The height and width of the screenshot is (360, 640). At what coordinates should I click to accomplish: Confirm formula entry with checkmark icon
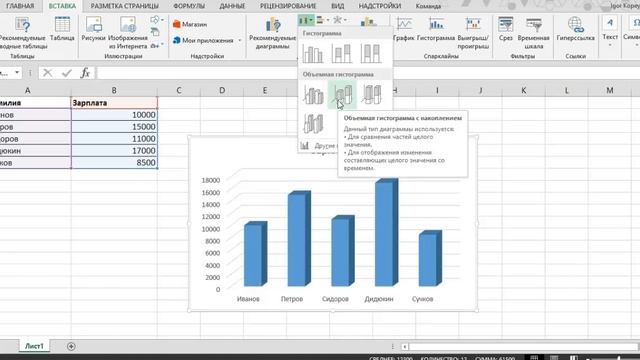pos(67,73)
